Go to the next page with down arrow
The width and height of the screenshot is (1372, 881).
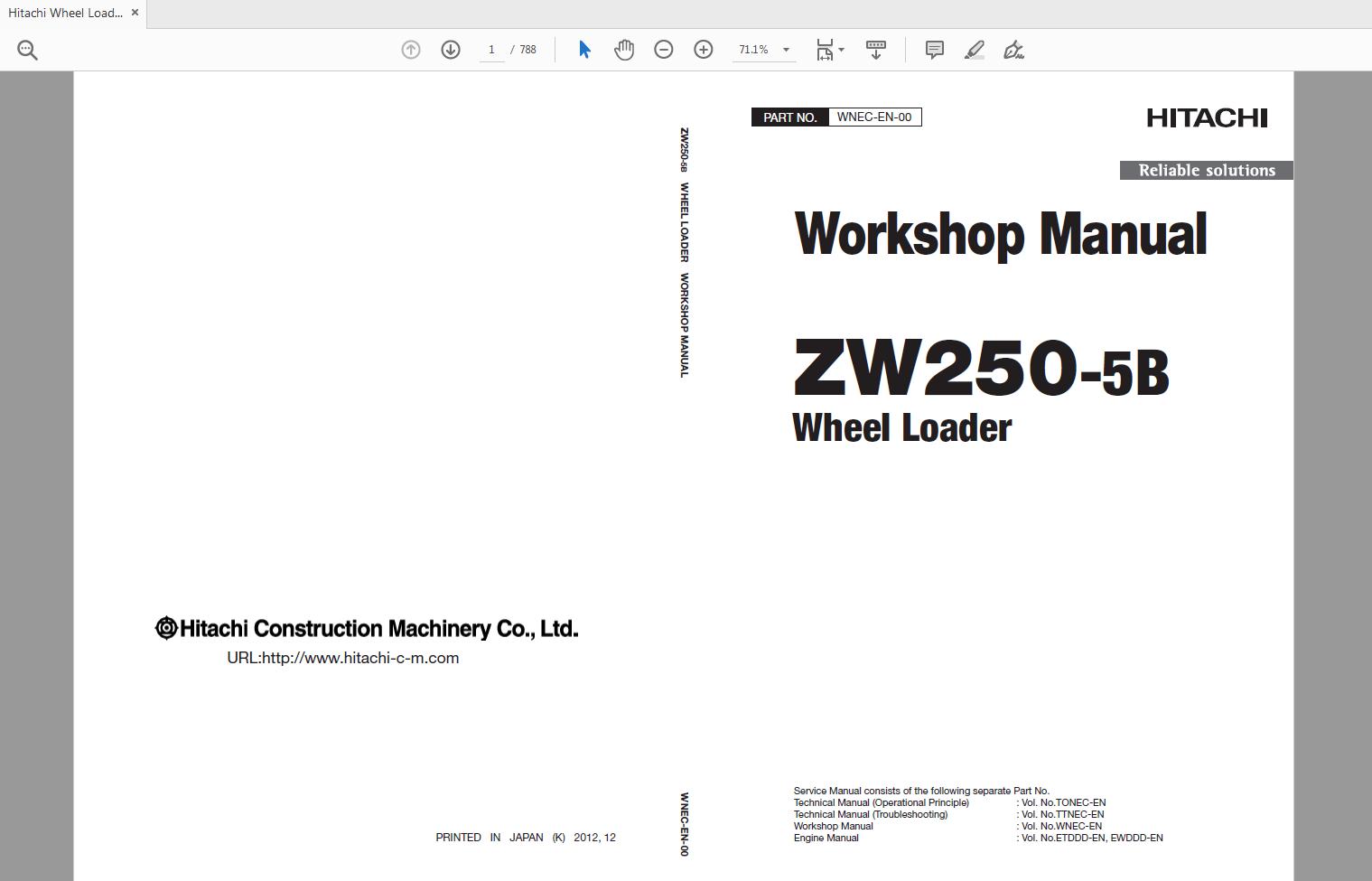[x=450, y=50]
